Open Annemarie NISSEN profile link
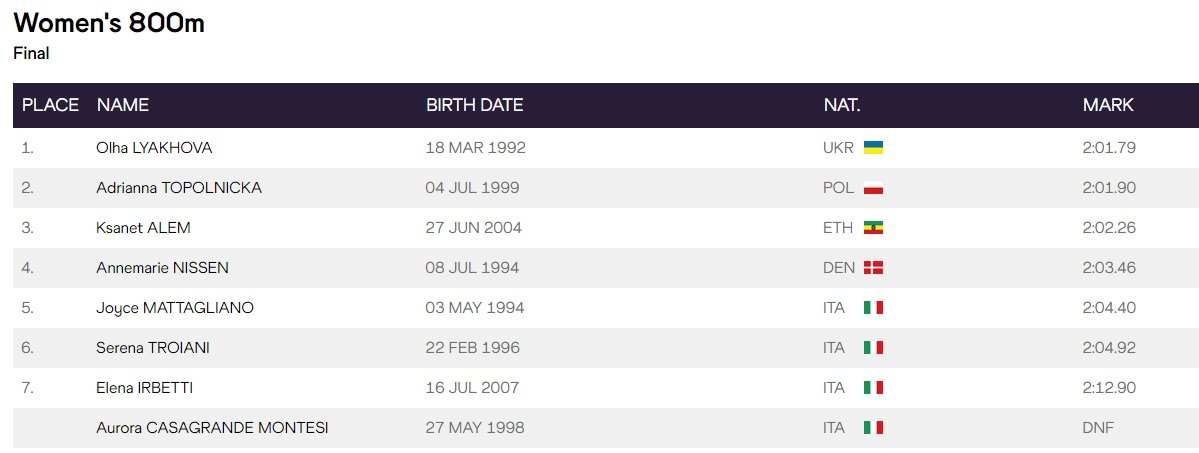This screenshot has width=1199, height=453. [162, 268]
